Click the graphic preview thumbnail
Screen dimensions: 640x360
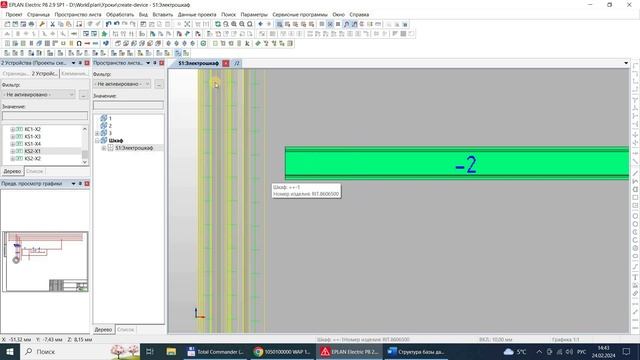click(45, 262)
